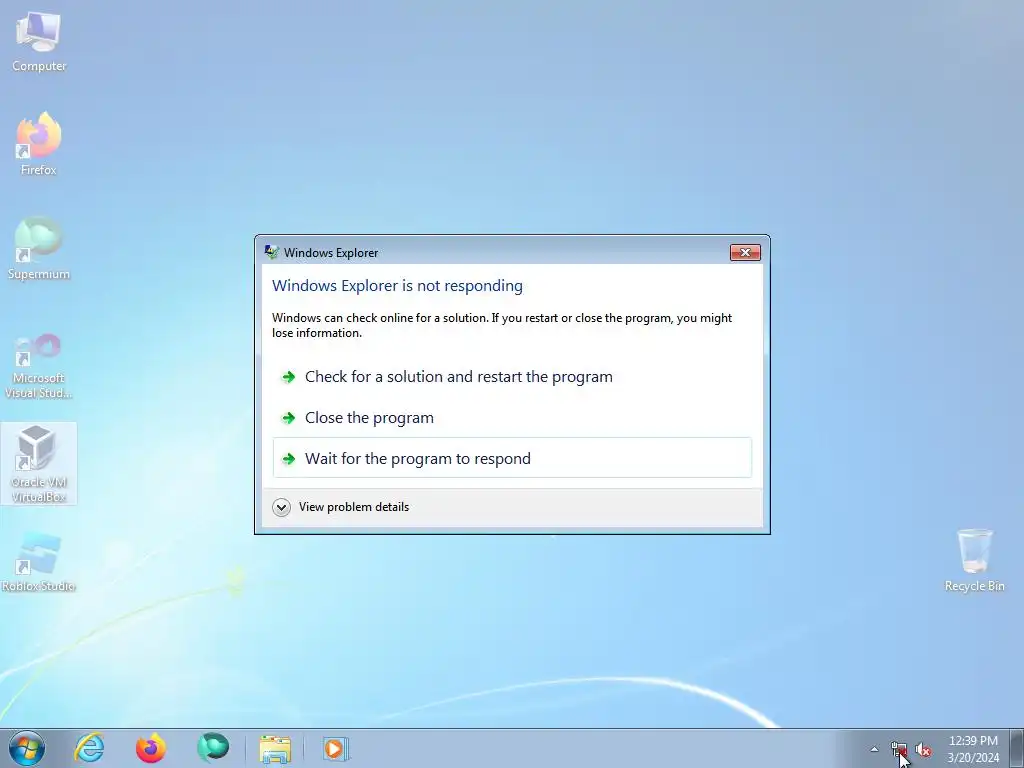Screen dimensions: 1024x768
Task: Click the Windows Explorer dialog title icon
Action: (272, 252)
